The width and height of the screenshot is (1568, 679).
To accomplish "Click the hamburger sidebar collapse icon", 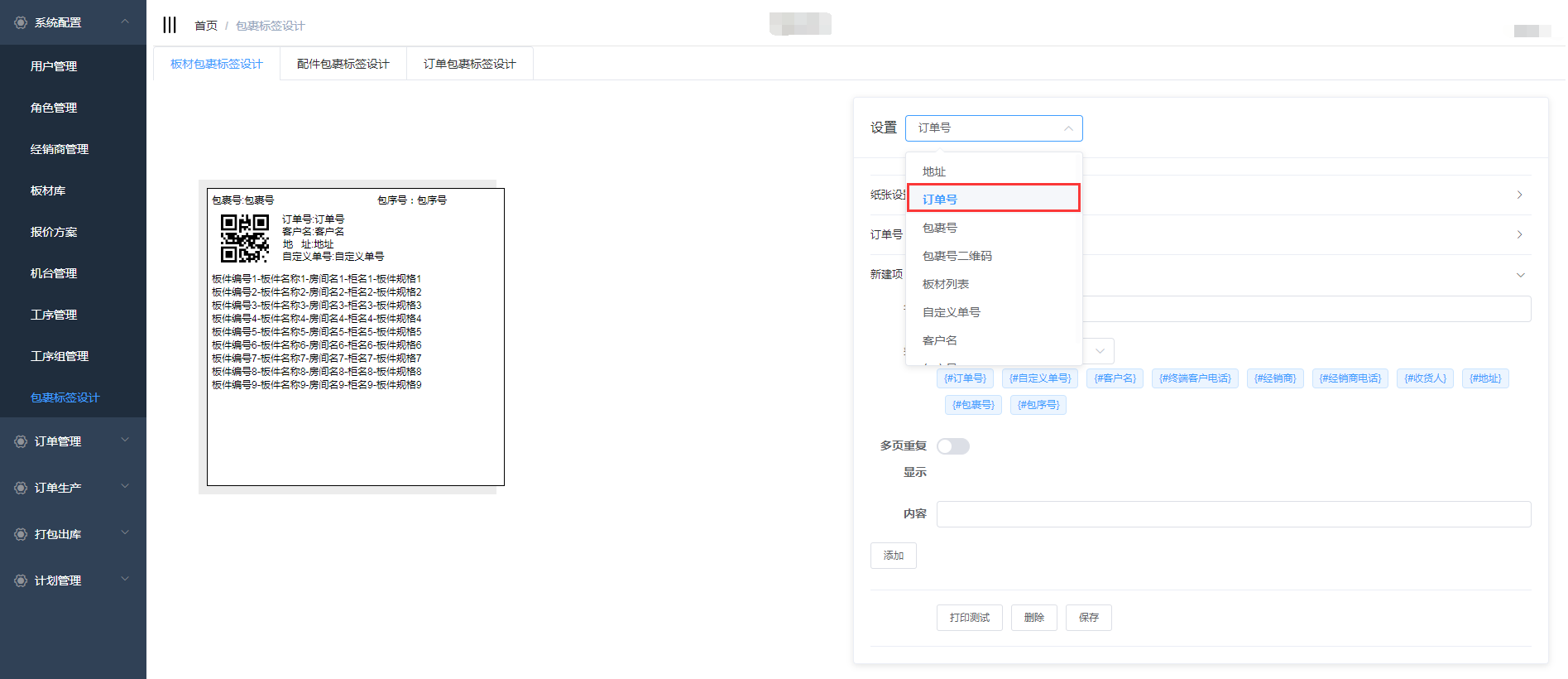I will 170,25.
